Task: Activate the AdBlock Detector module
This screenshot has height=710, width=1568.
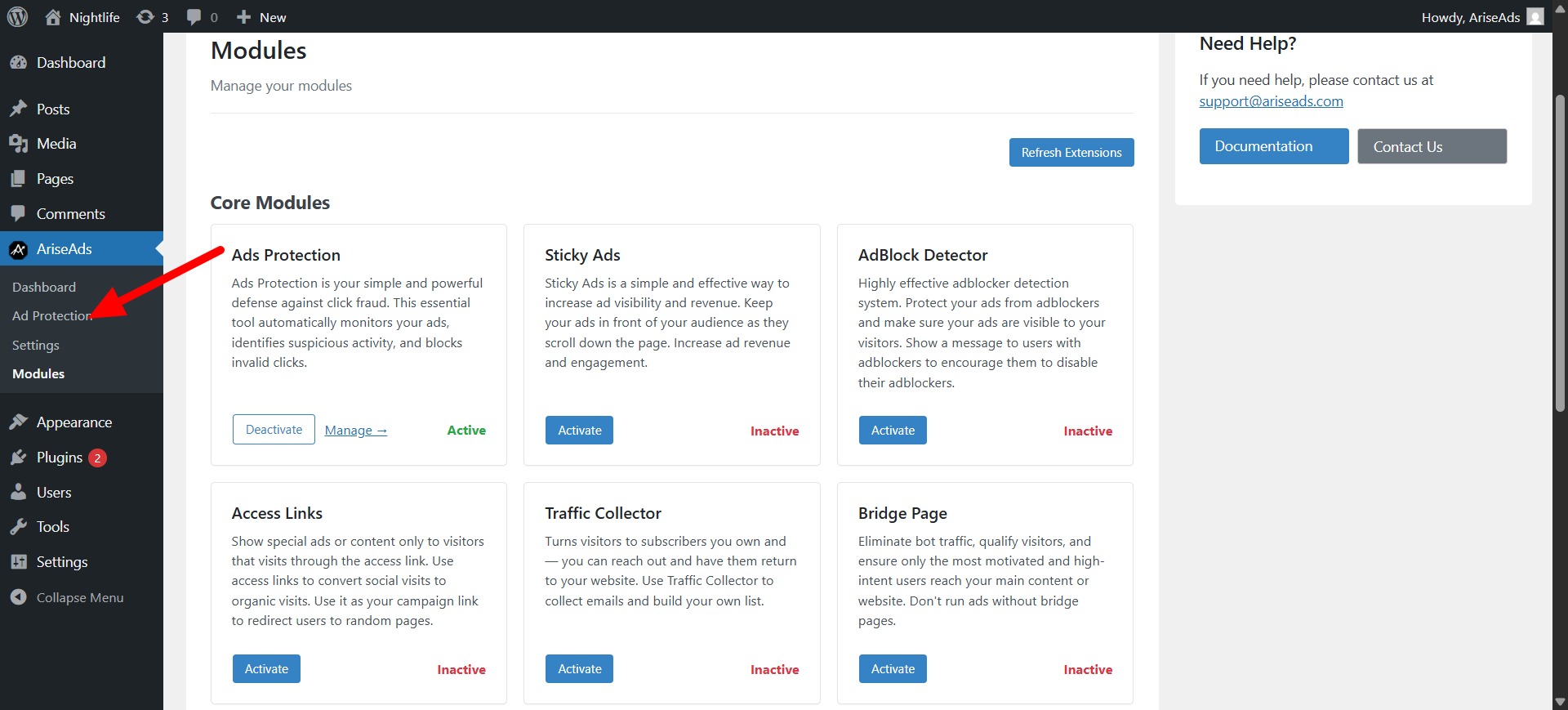Action: click(x=893, y=431)
